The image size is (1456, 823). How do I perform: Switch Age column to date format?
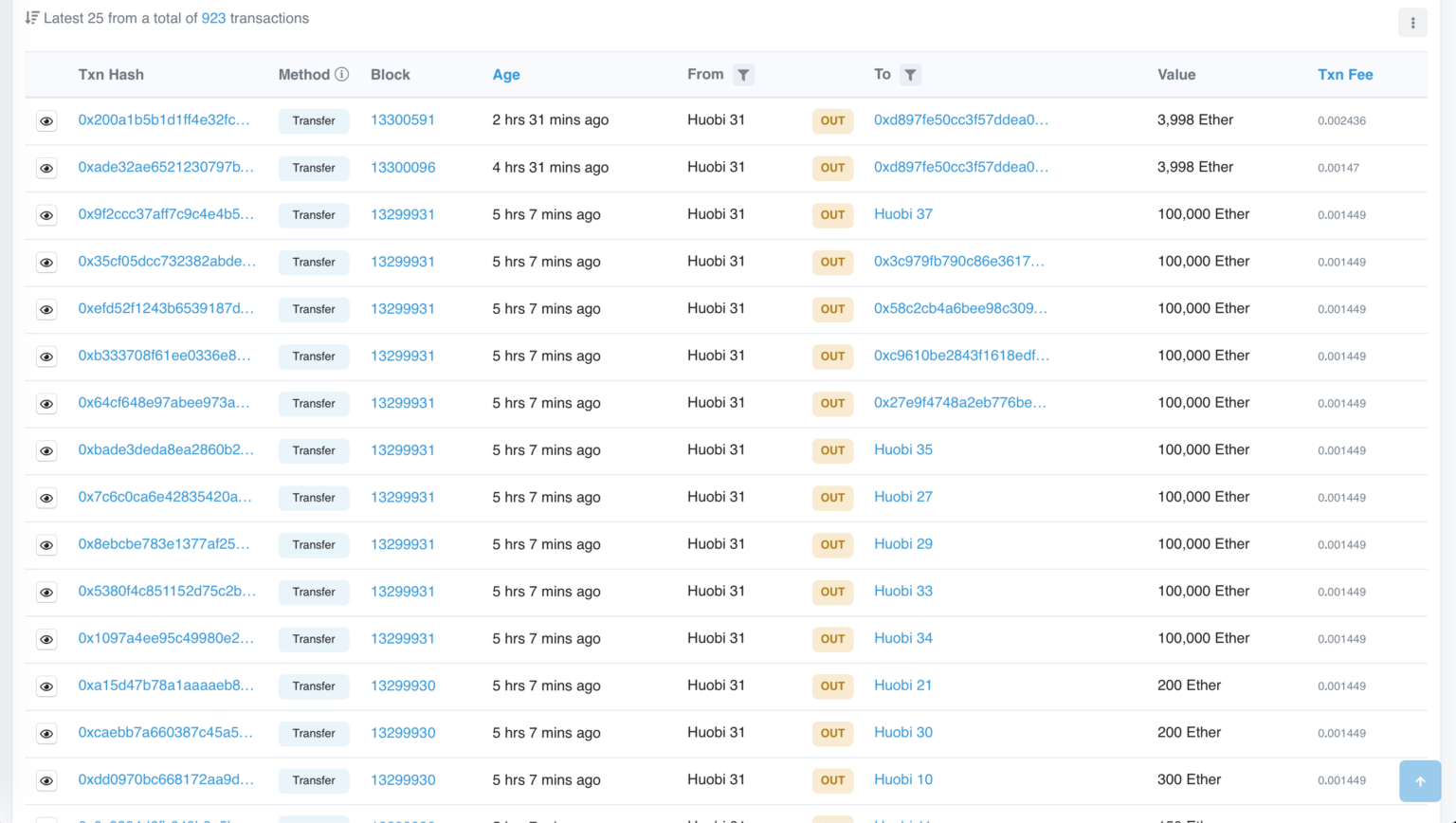coord(506,75)
